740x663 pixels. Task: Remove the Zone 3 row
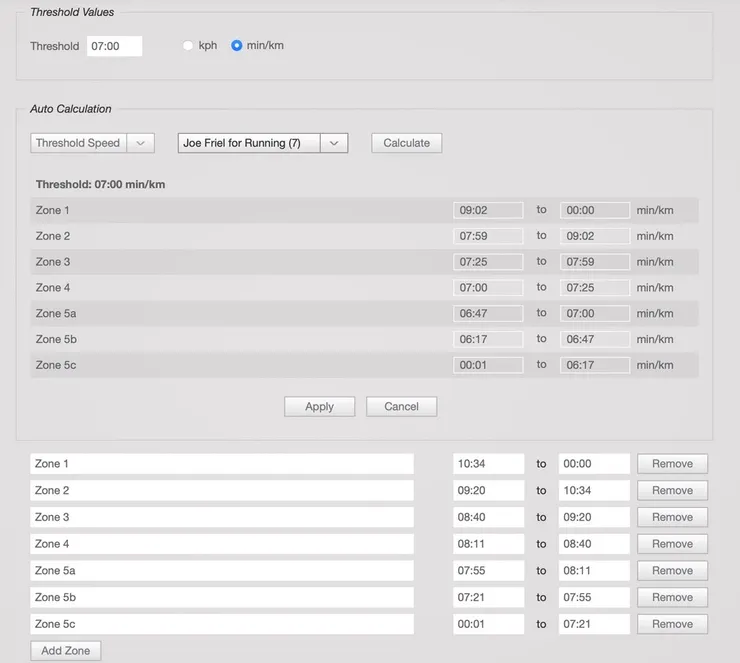(x=672, y=518)
